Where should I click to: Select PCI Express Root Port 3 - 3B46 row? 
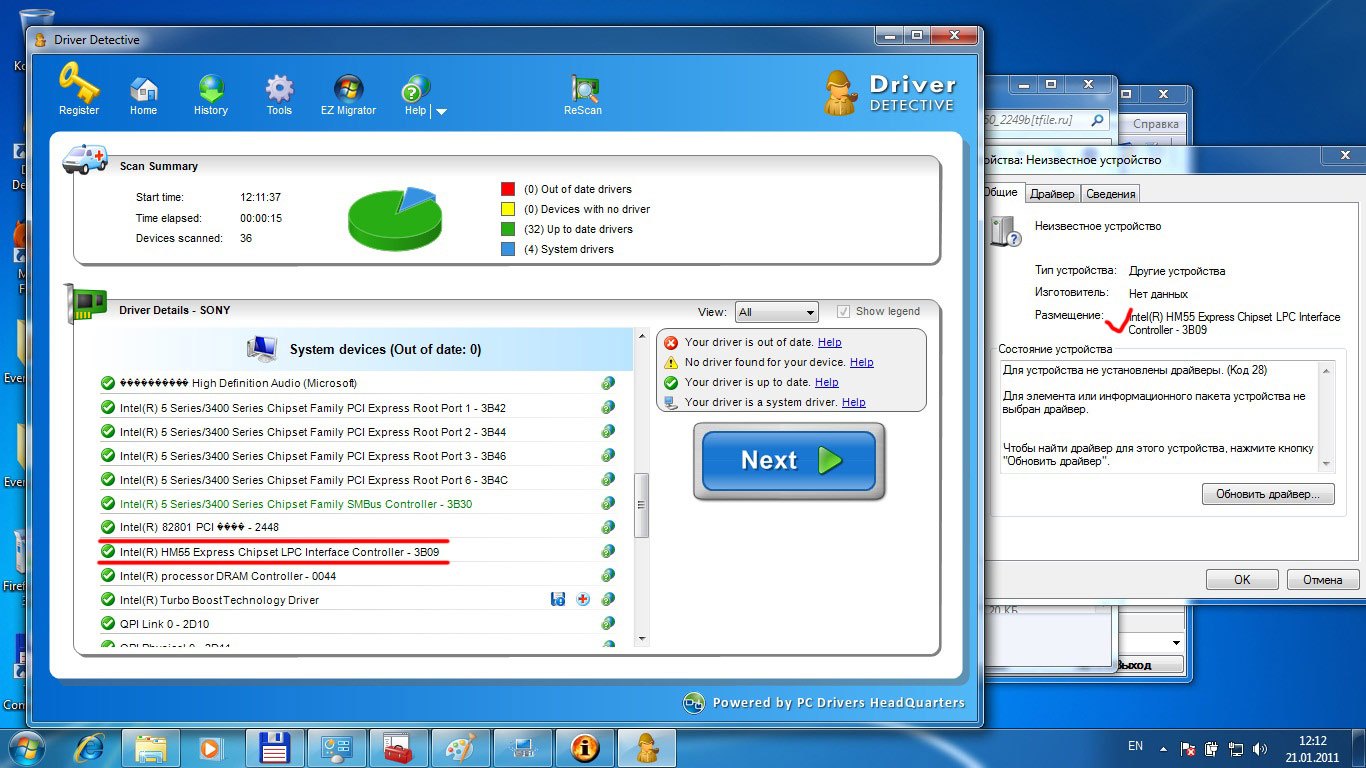click(x=359, y=456)
